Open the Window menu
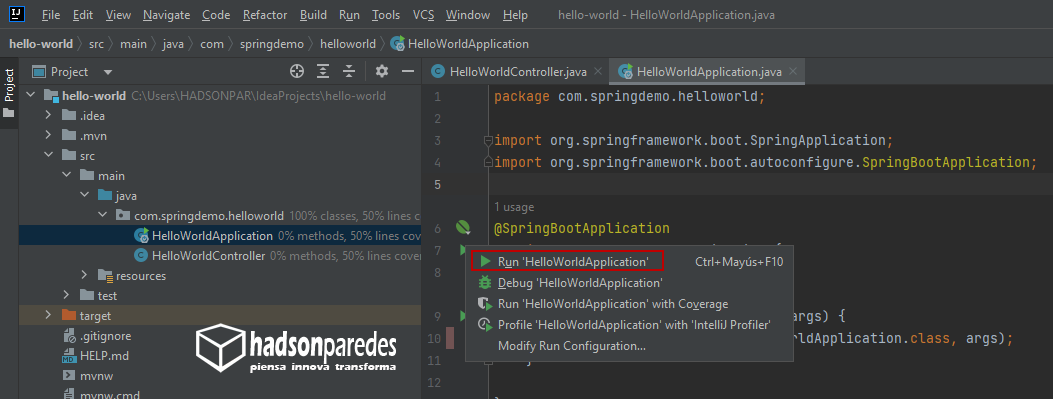 click(467, 15)
